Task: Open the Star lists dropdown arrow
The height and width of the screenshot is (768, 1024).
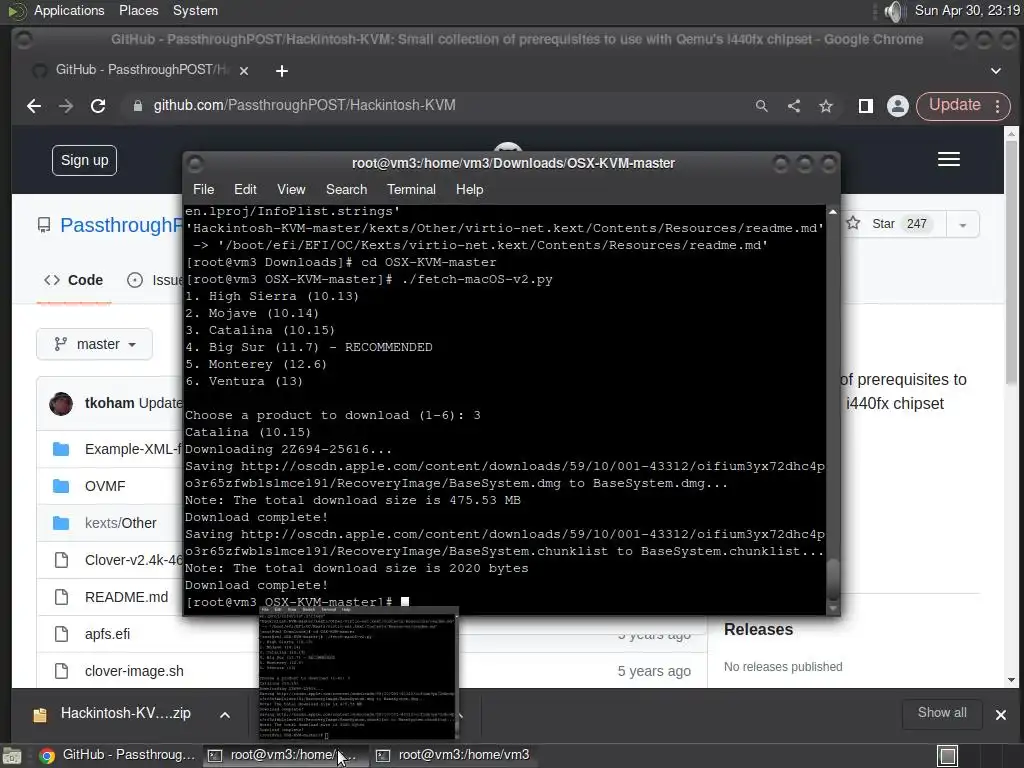Action: point(963,225)
